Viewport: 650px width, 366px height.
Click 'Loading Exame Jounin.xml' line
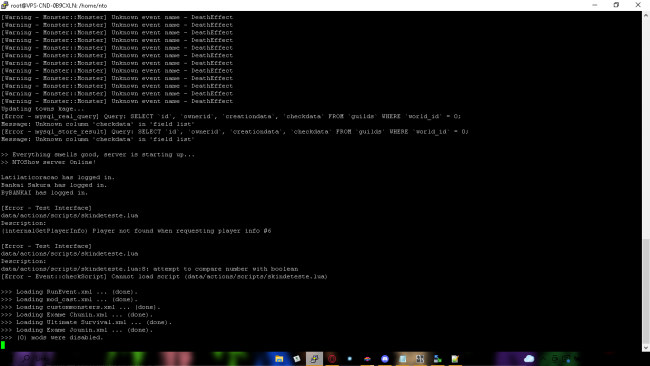(77, 330)
